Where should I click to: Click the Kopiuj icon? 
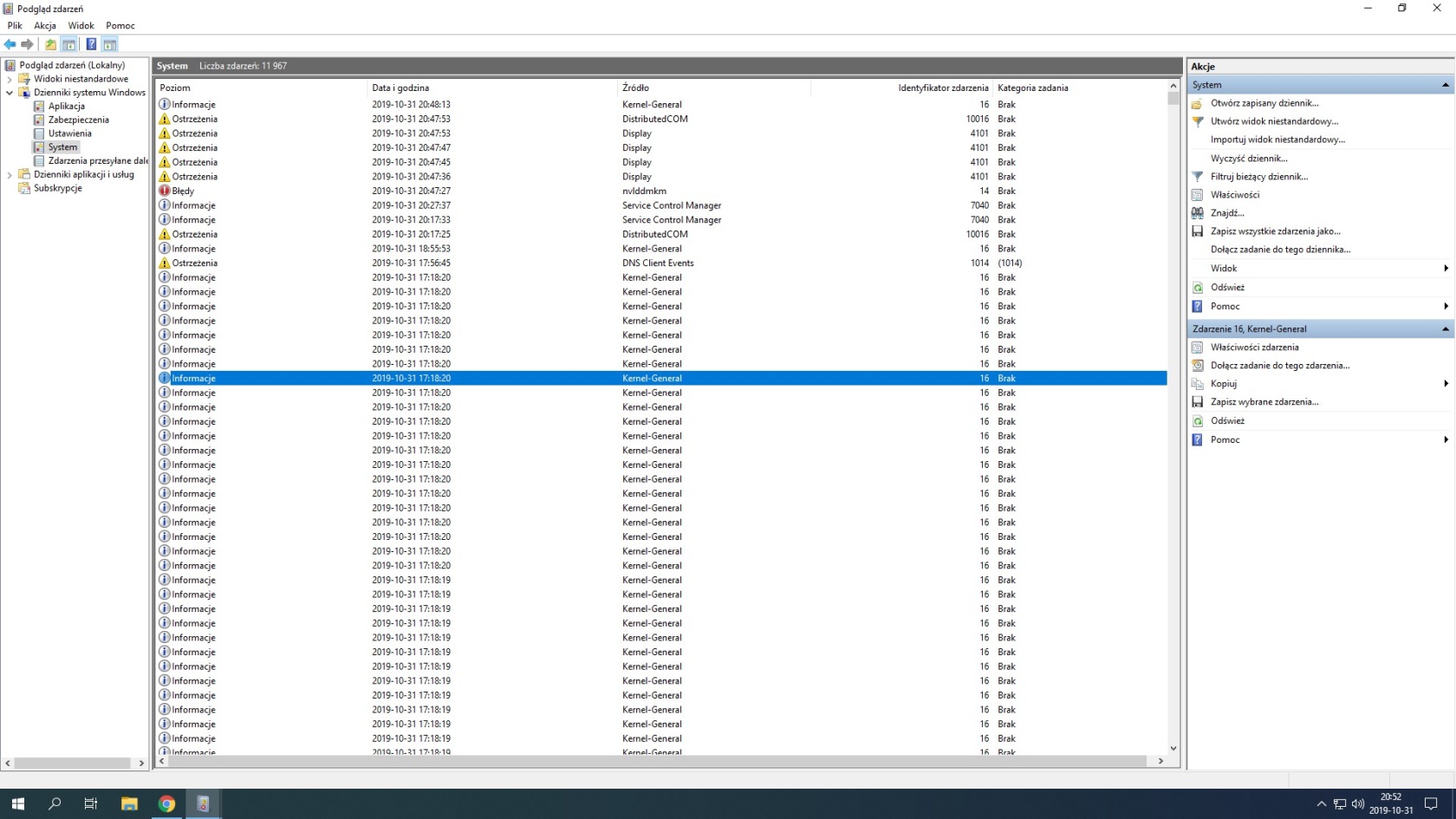1197,384
